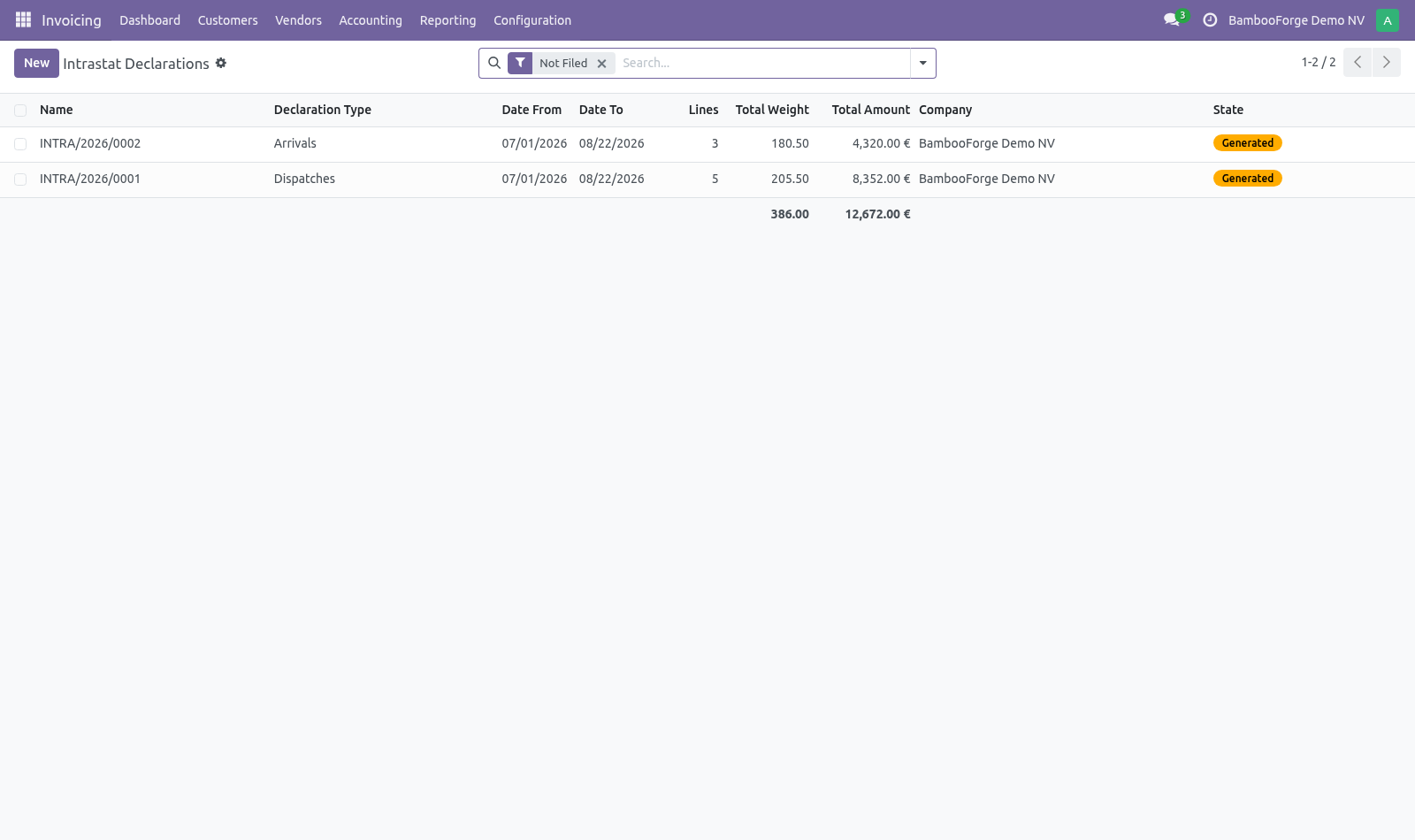This screenshot has width=1415, height=840.
Task: Click the Dispatches declaration type cell
Action: pyautogui.click(x=304, y=179)
